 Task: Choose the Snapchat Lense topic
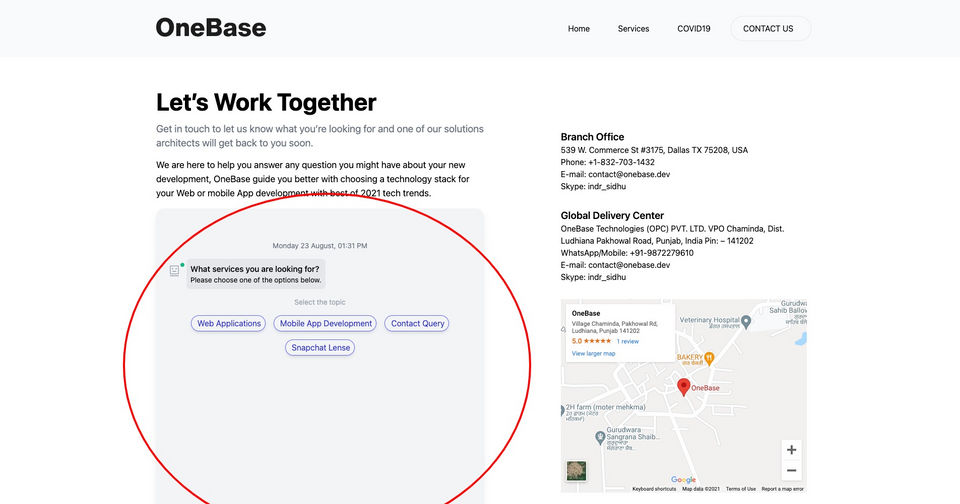pyautogui.click(x=320, y=347)
